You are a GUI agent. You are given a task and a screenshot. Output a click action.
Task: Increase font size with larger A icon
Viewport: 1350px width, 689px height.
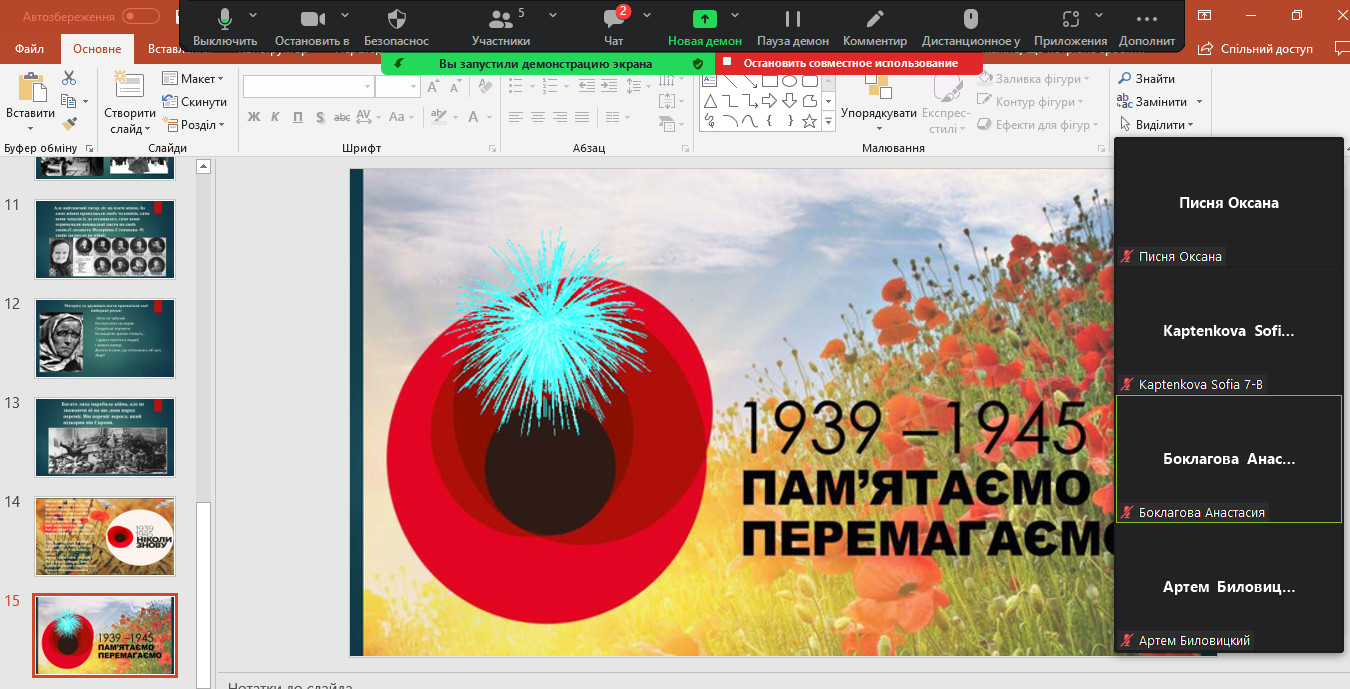click(x=433, y=87)
